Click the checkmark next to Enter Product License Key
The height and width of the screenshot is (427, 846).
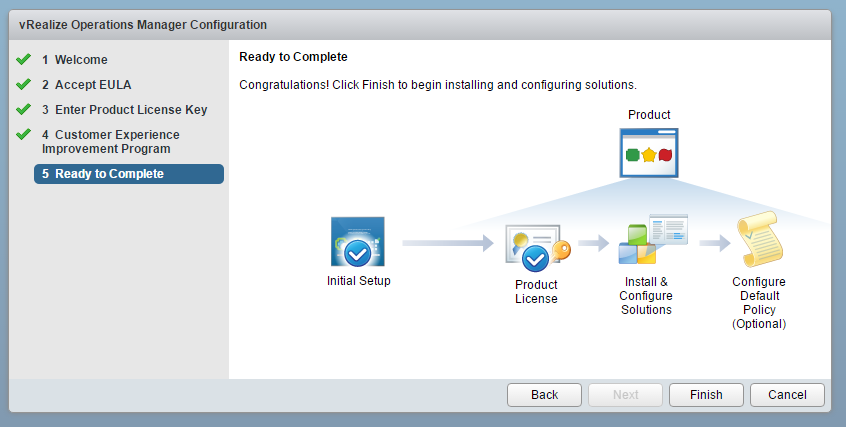pos(23,109)
